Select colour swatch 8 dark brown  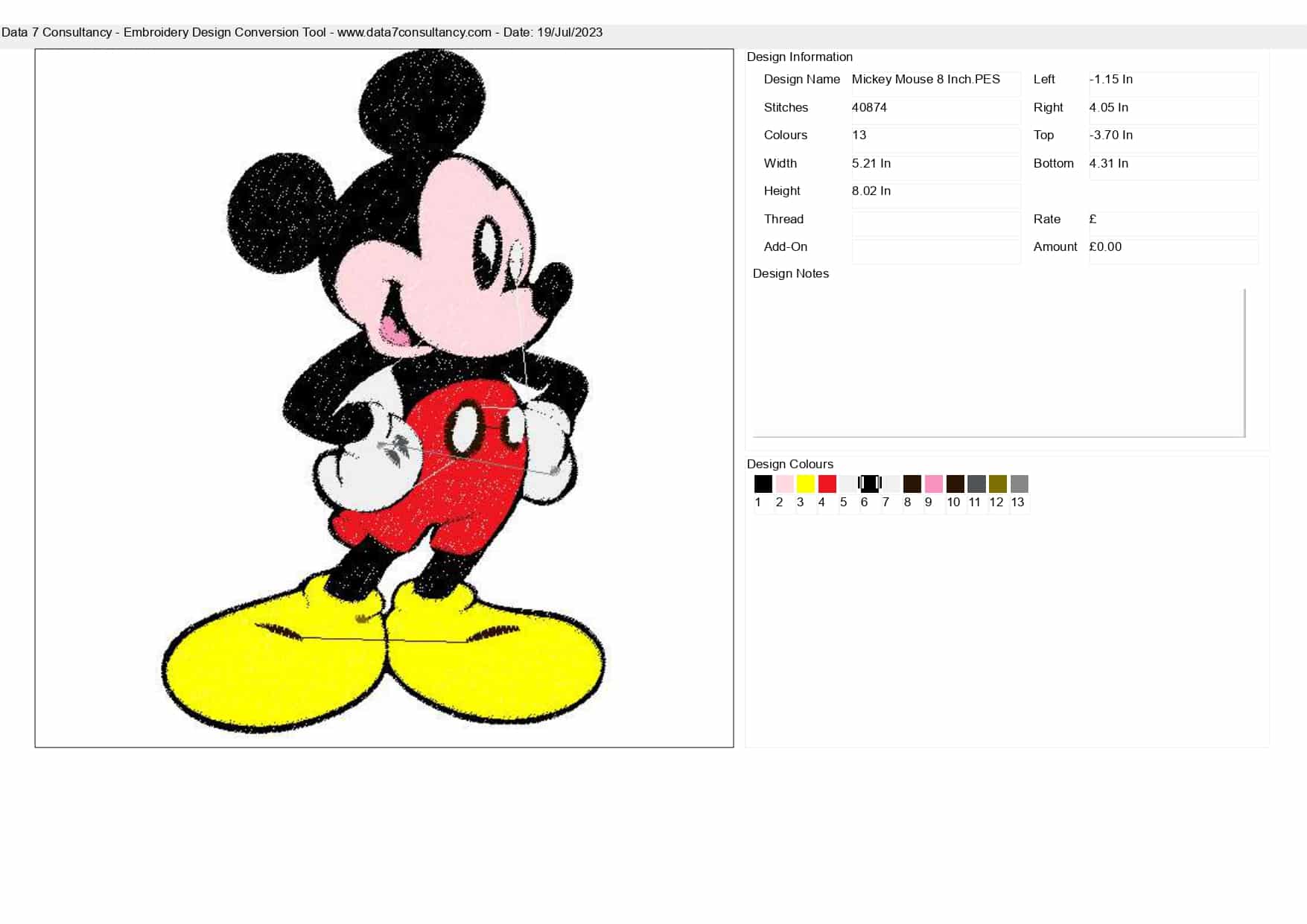(912, 484)
